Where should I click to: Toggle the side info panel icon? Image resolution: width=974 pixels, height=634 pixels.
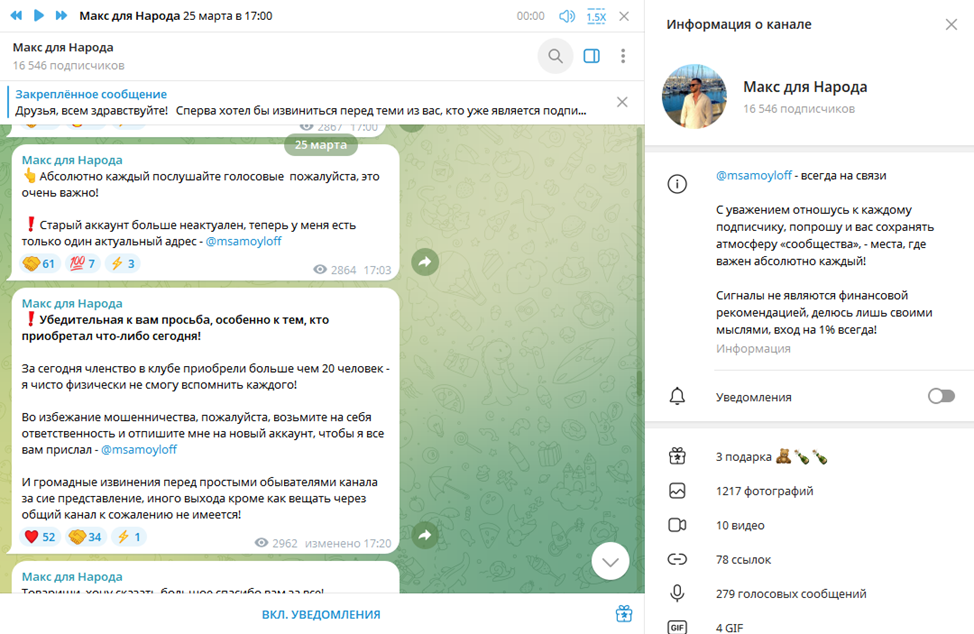click(x=591, y=56)
